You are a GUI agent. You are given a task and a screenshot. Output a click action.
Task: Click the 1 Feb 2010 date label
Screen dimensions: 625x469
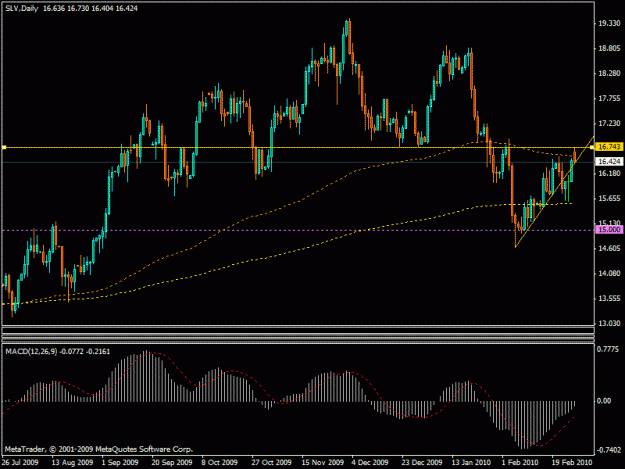point(520,463)
